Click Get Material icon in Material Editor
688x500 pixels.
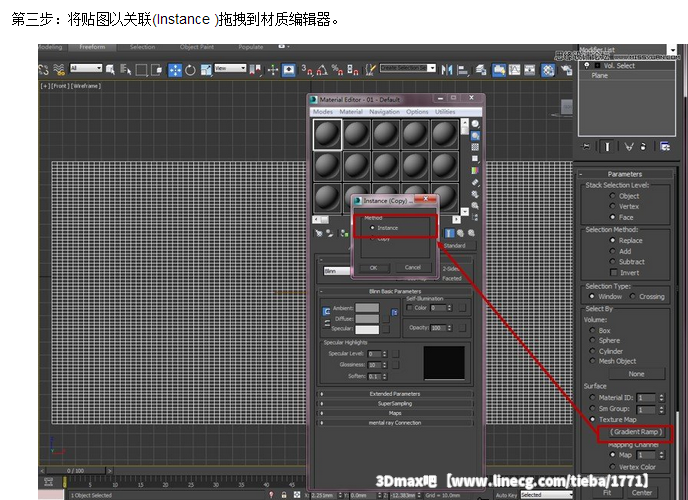tap(319, 233)
